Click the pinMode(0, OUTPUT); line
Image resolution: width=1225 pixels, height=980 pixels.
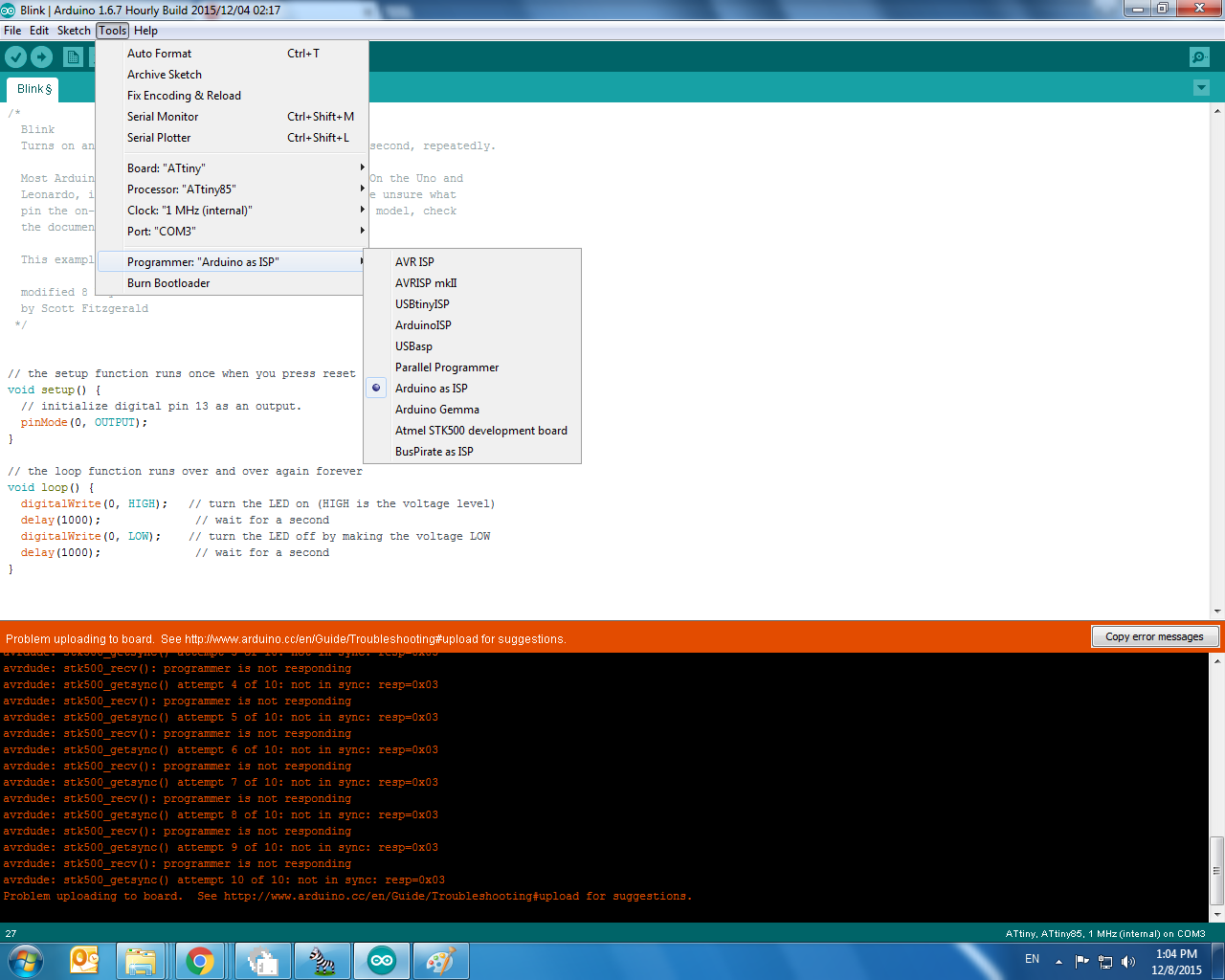[84, 423]
